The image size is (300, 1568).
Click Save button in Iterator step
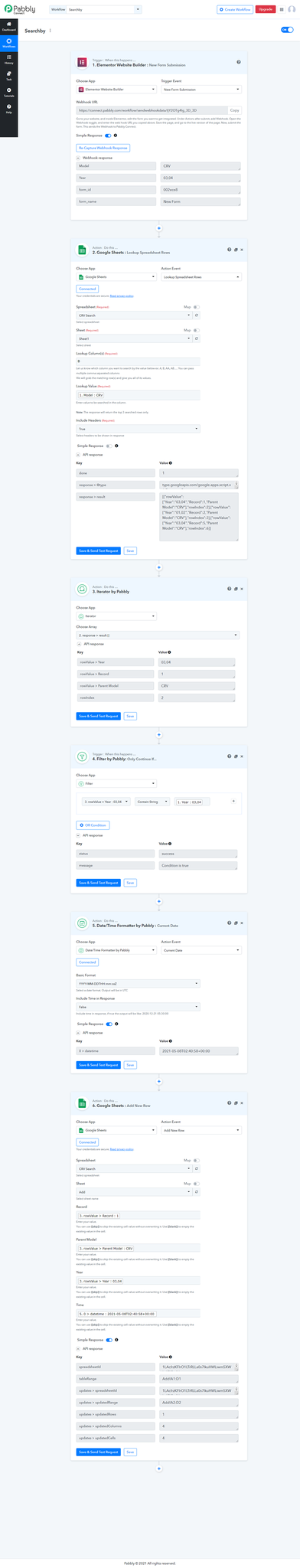[x=131, y=716]
